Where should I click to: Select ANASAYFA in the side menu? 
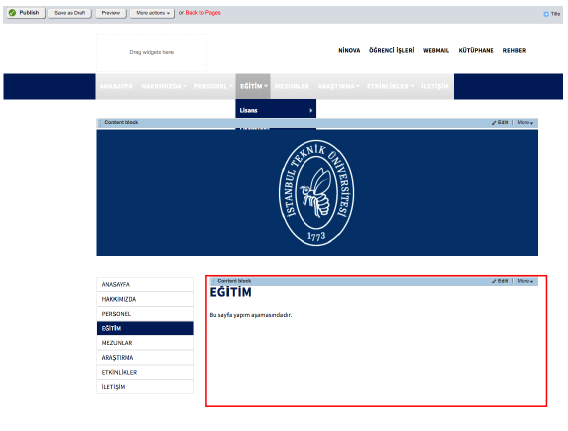[145, 284]
